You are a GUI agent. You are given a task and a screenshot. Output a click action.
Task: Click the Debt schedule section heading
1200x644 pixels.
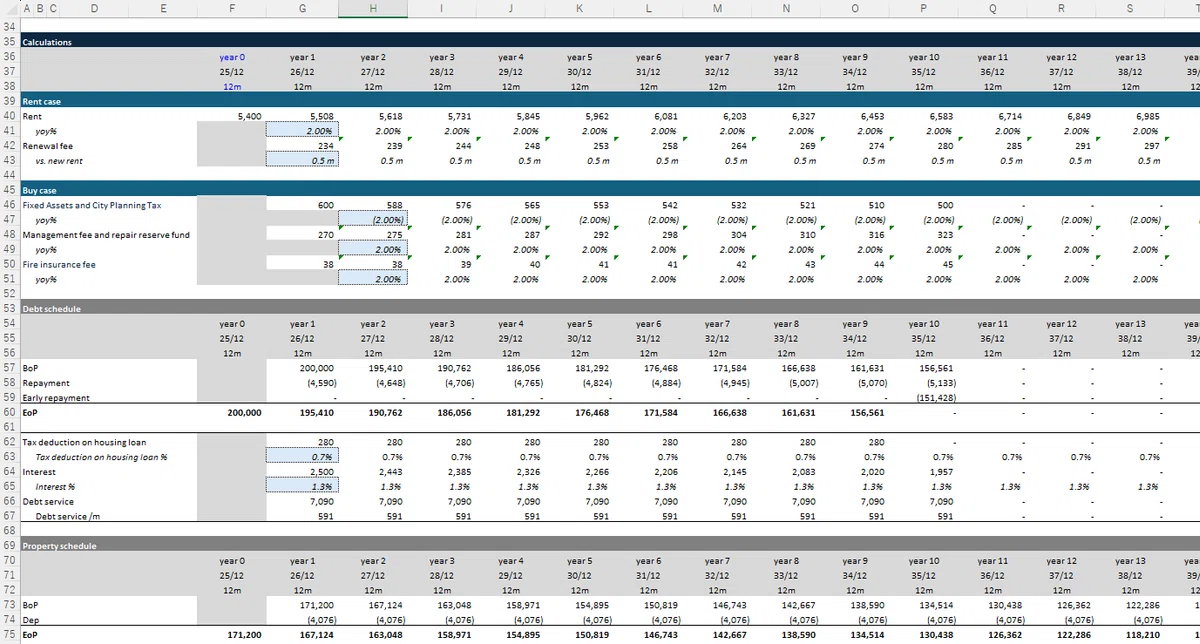tap(52, 308)
